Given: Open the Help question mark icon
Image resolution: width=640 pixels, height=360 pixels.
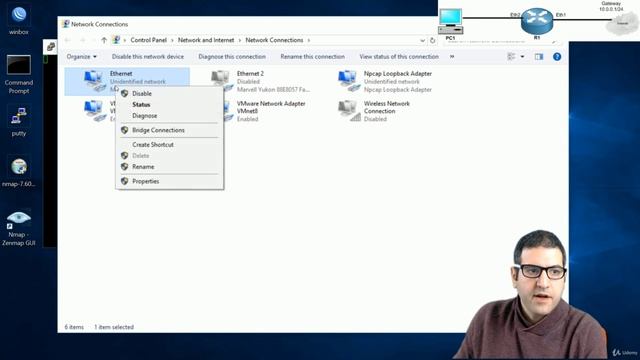Looking at the screenshot, I should tap(557, 57).
